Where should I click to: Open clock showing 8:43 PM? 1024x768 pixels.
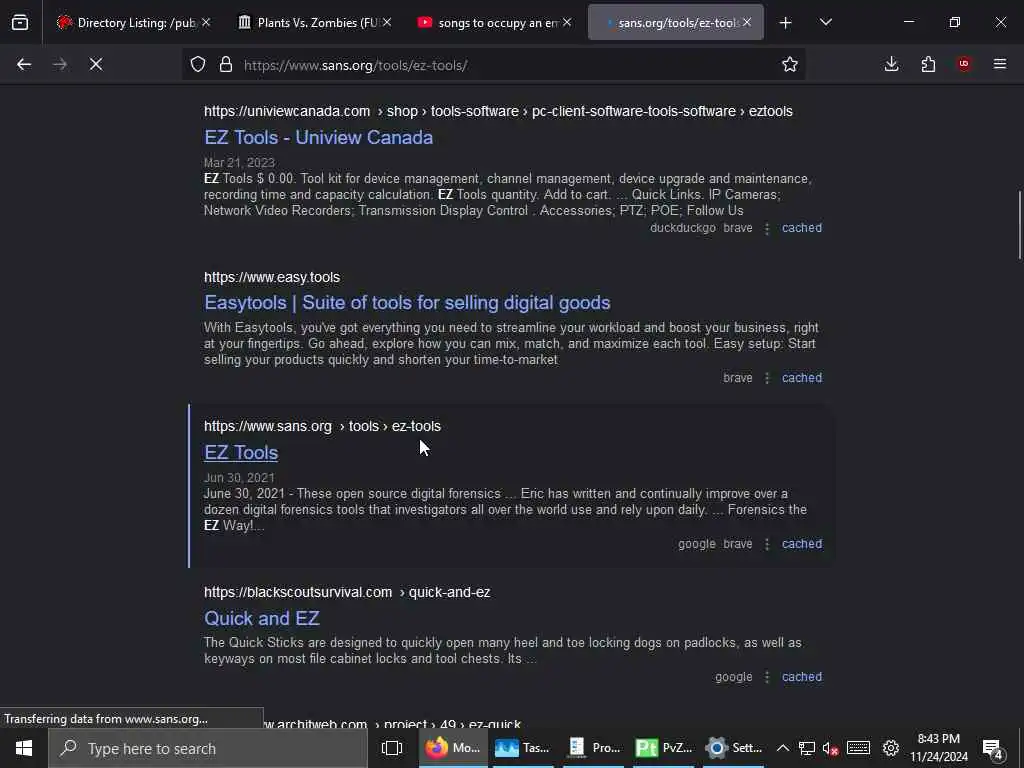coord(939,748)
